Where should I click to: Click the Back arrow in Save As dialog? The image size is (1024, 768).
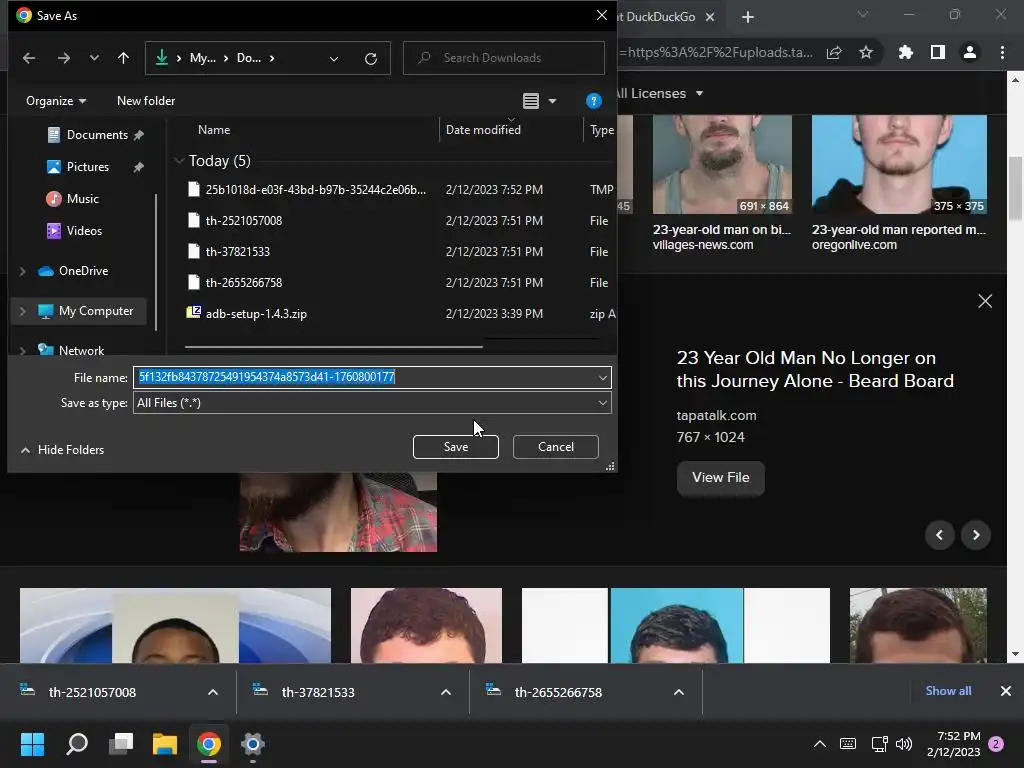click(29, 58)
